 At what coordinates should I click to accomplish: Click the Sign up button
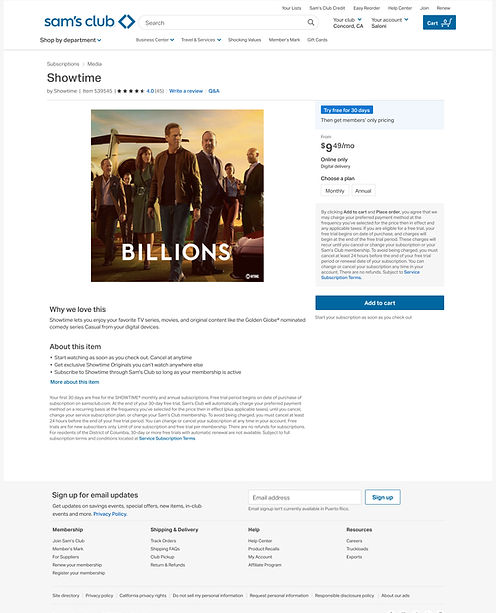tap(383, 497)
